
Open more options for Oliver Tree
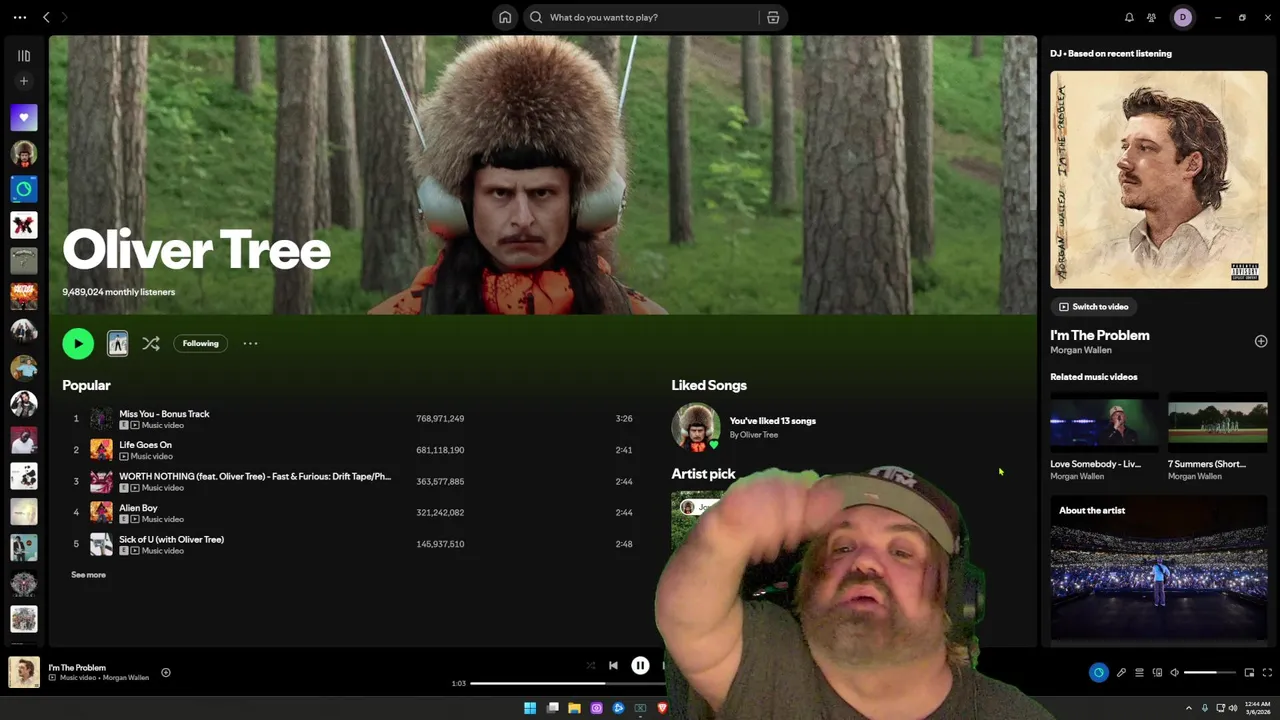pos(250,343)
